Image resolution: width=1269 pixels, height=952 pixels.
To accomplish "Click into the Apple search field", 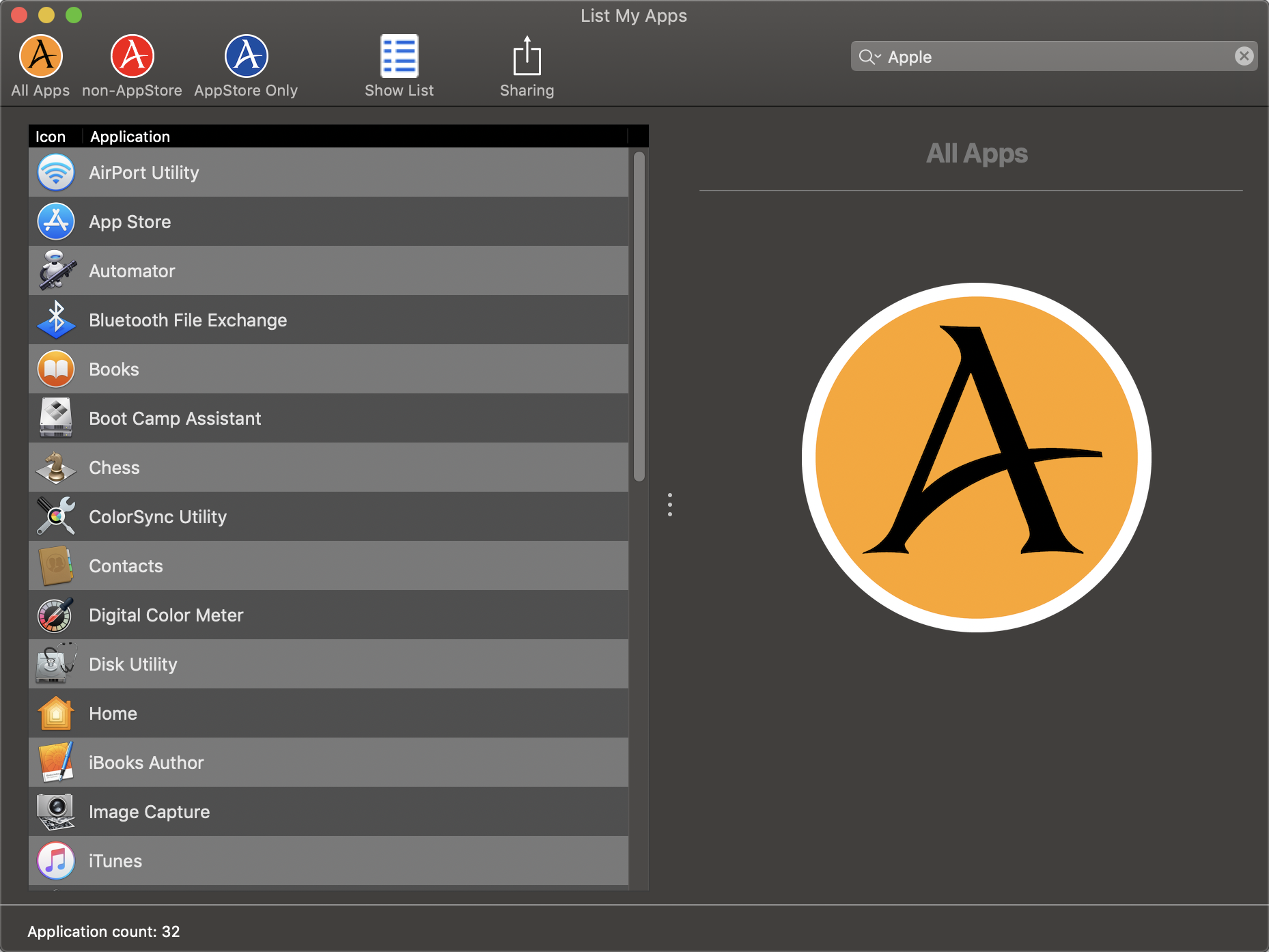I will (1054, 57).
